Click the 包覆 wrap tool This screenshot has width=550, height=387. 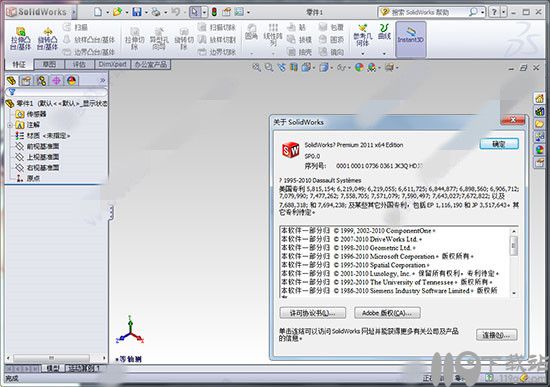pos(331,27)
